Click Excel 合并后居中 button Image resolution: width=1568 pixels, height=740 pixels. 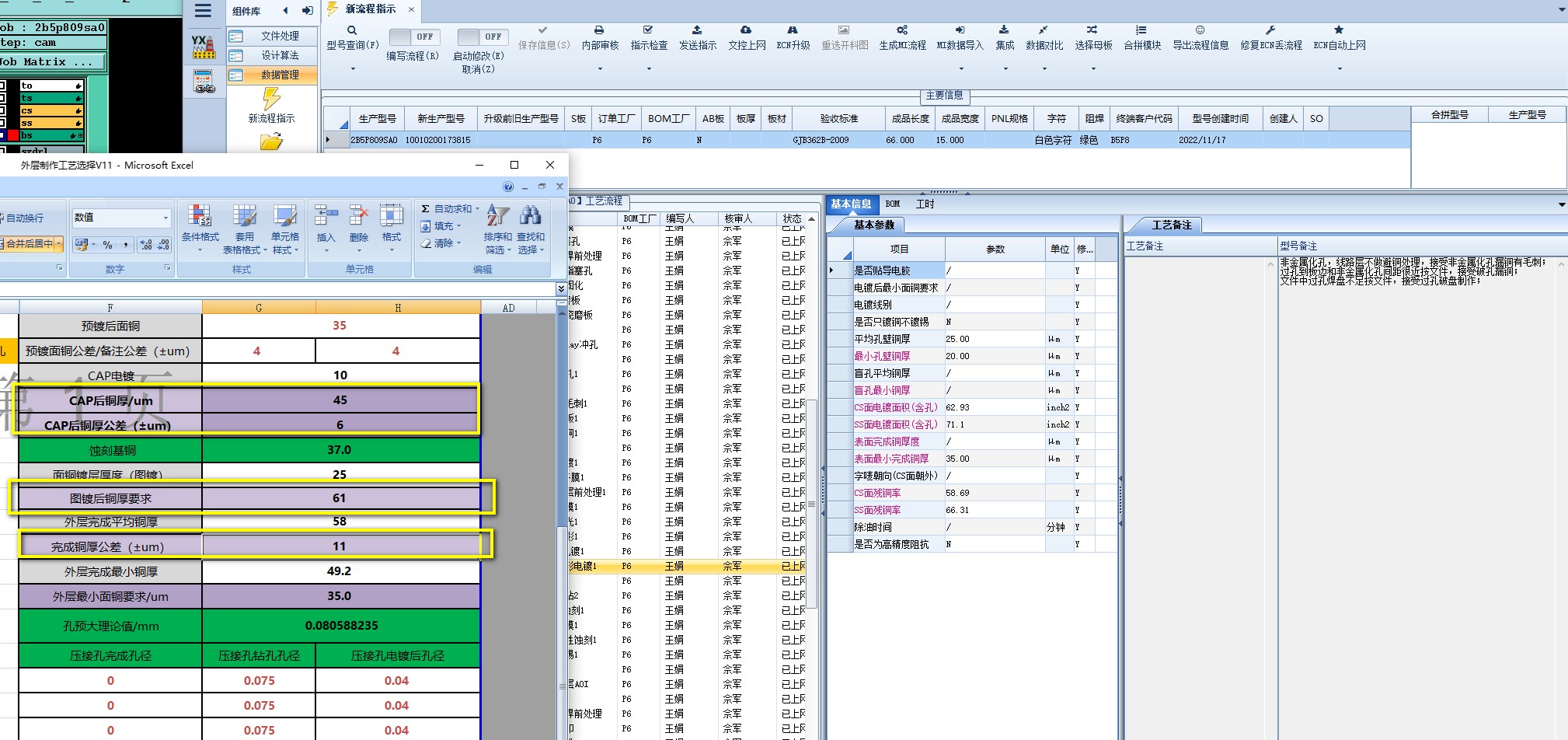(27, 244)
